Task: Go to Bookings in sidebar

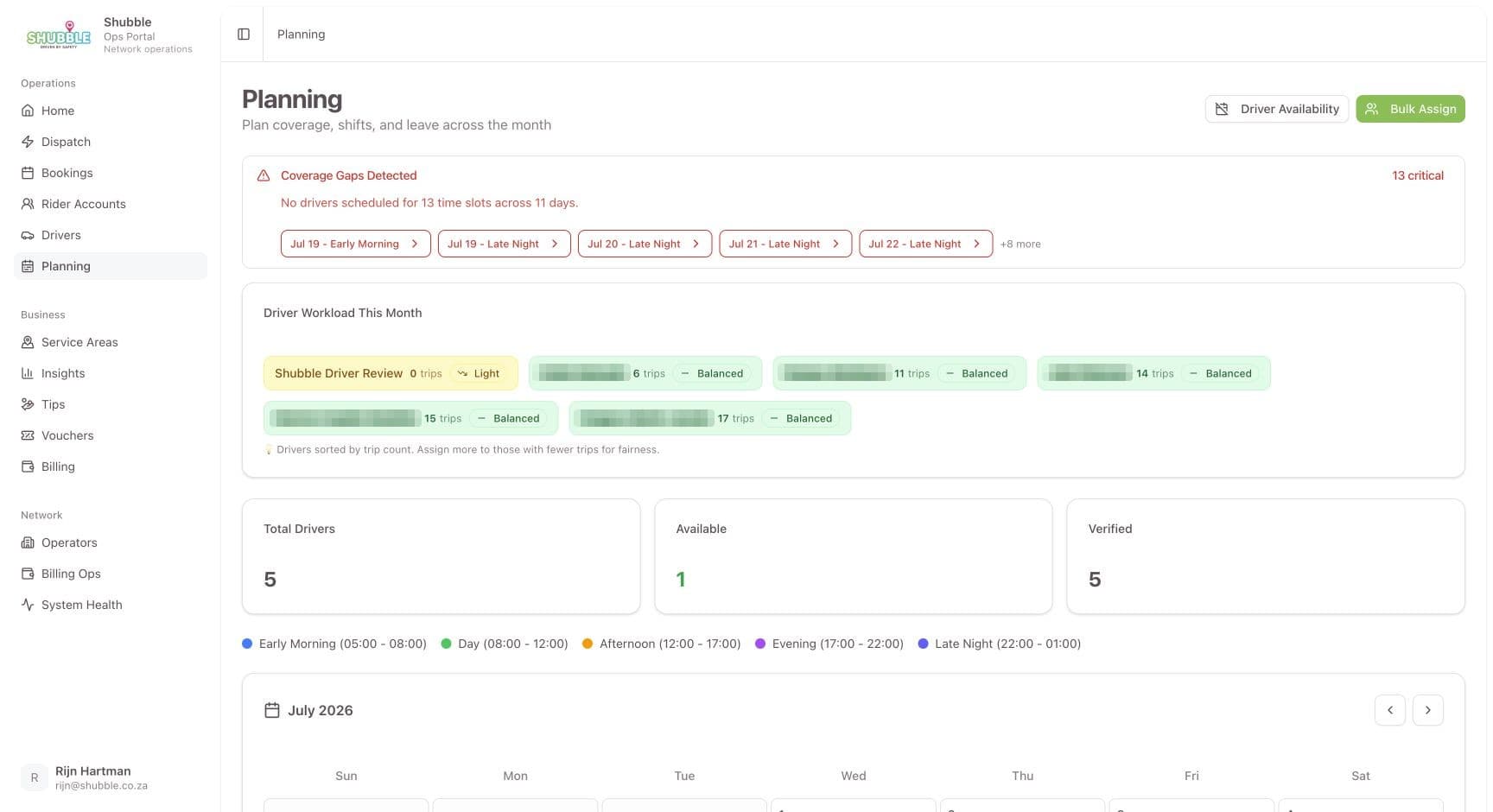Action: (x=111, y=173)
